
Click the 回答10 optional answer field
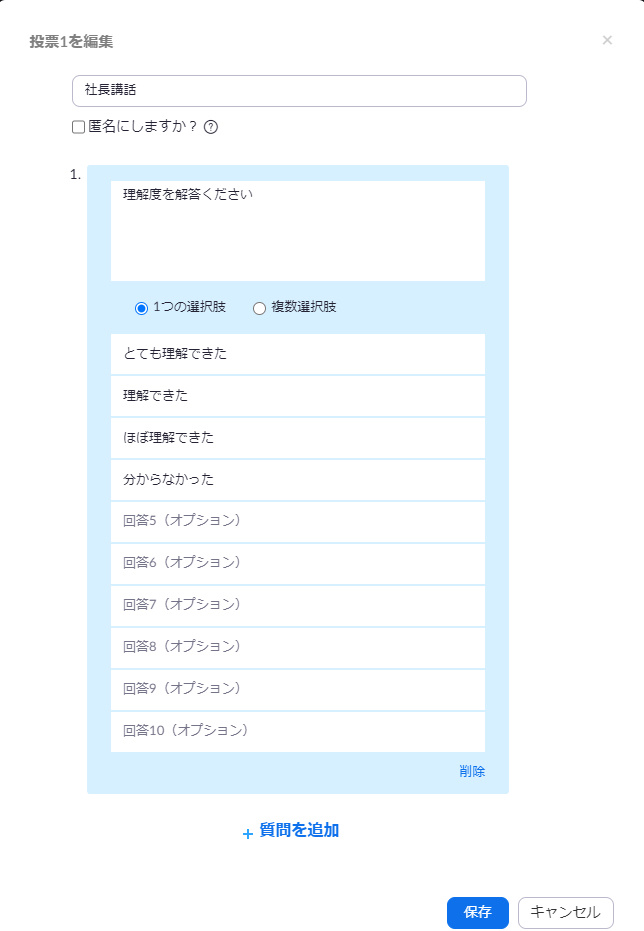[x=297, y=731]
